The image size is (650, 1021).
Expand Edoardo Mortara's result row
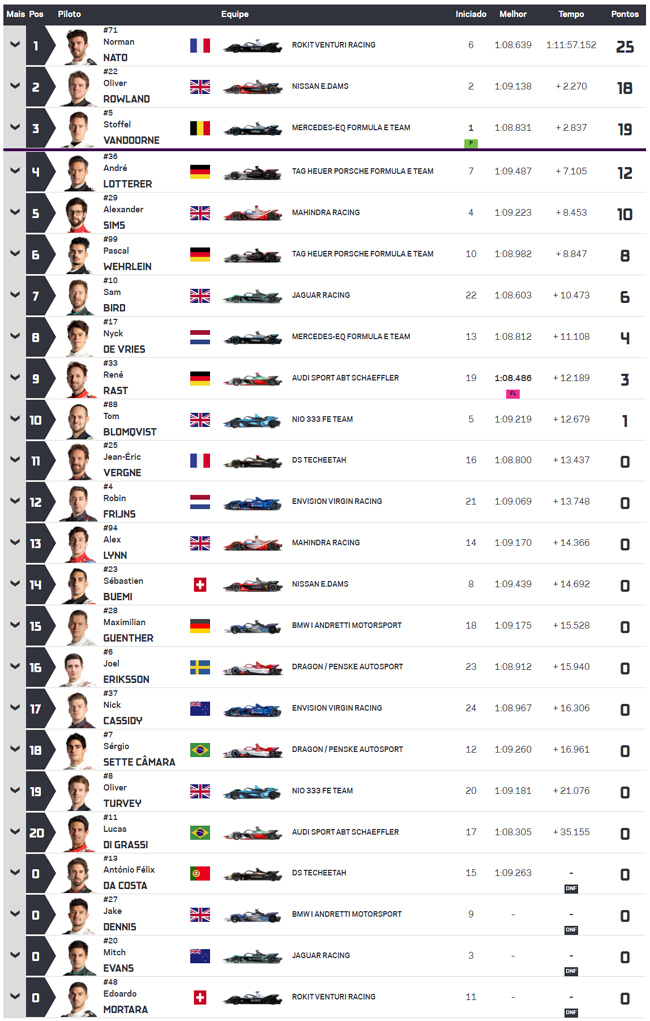tap(14, 997)
